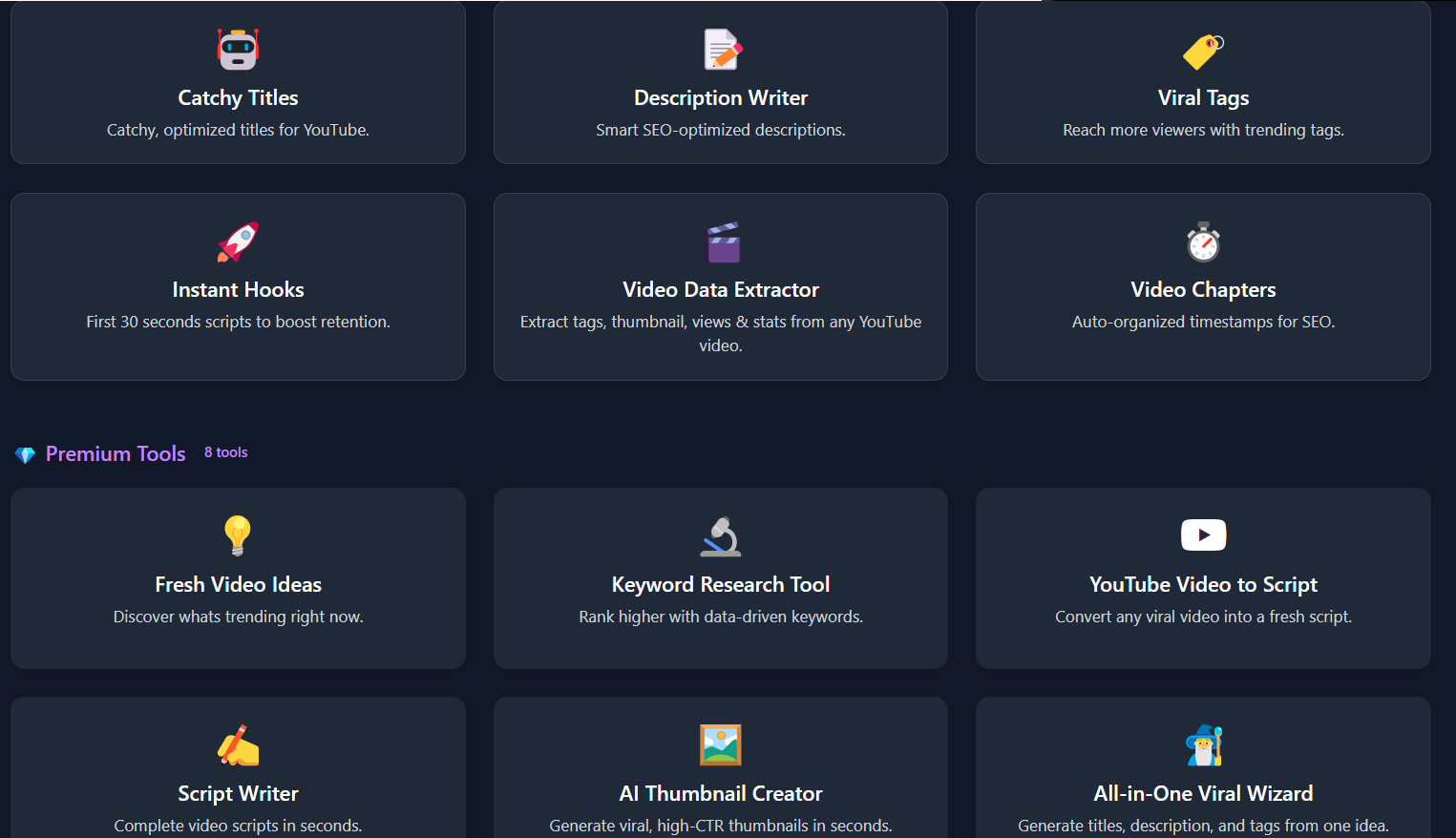
Task: Click the yellow tag icon for Viral Tags
Action: coord(1203,50)
